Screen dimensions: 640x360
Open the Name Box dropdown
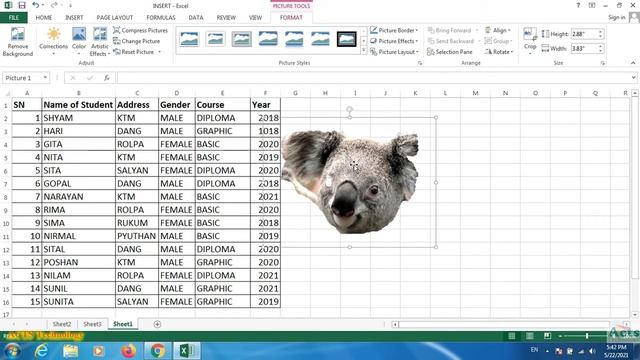tap(45, 78)
